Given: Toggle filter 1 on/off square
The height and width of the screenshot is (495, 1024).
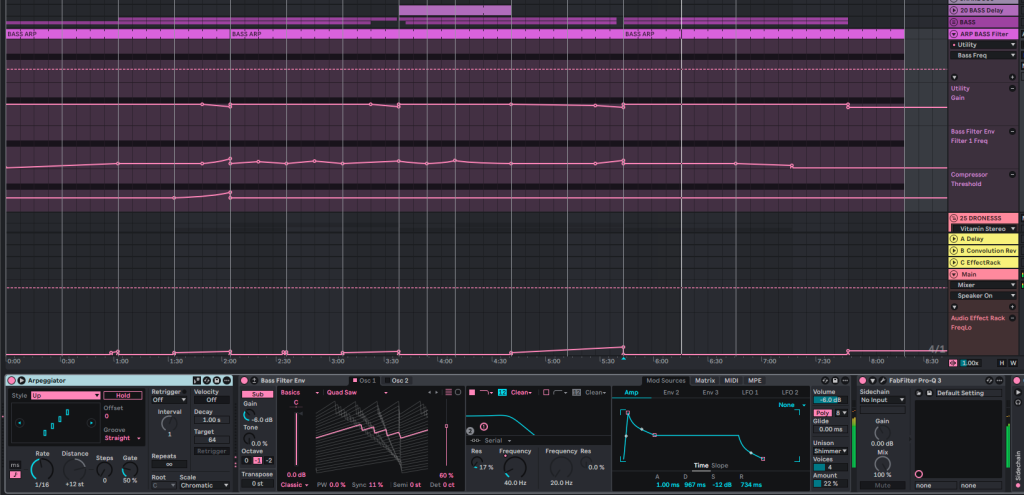Looking at the screenshot, I should 472,392.
